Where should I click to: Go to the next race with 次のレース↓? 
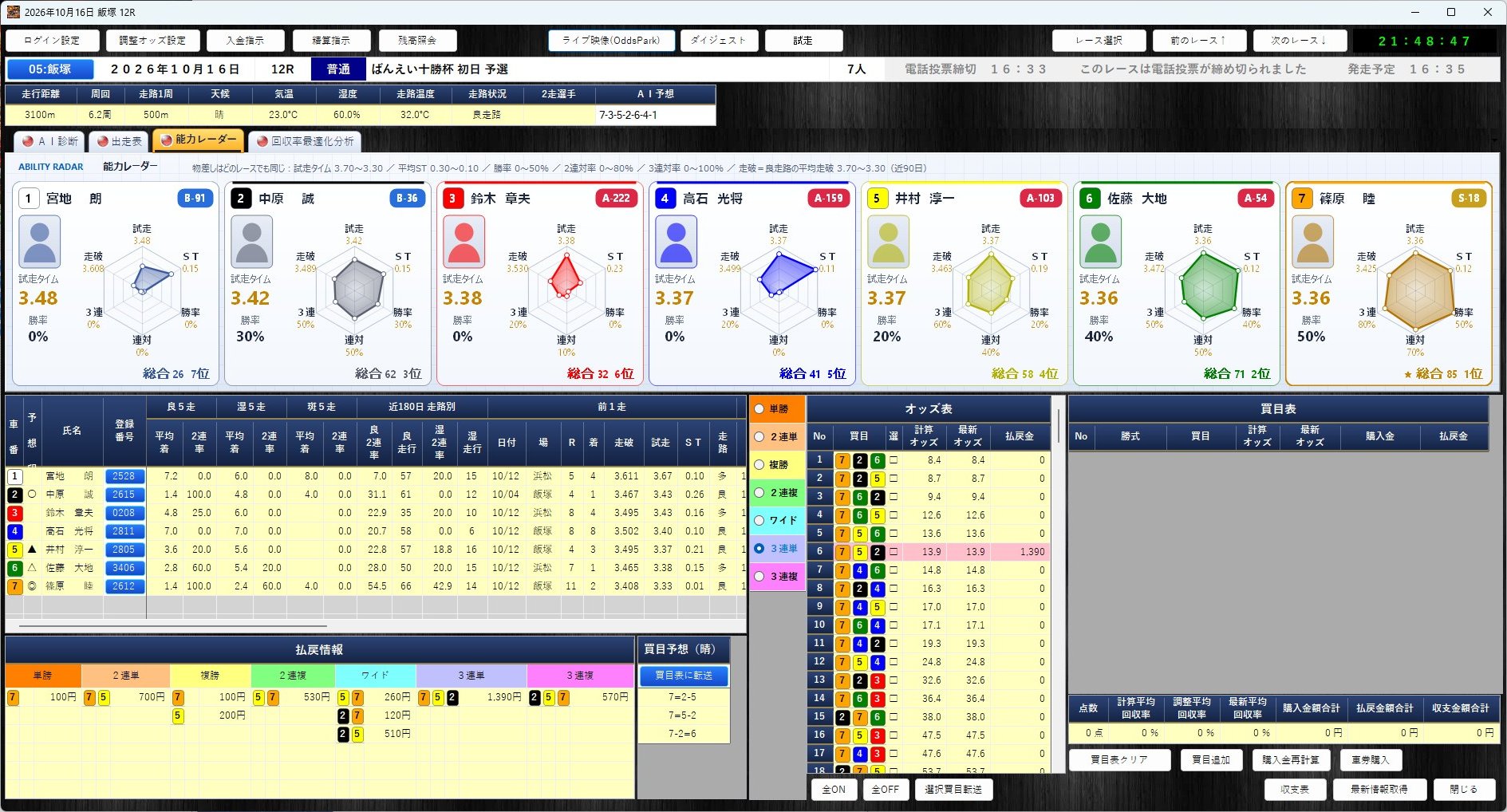coord(1299,41)
